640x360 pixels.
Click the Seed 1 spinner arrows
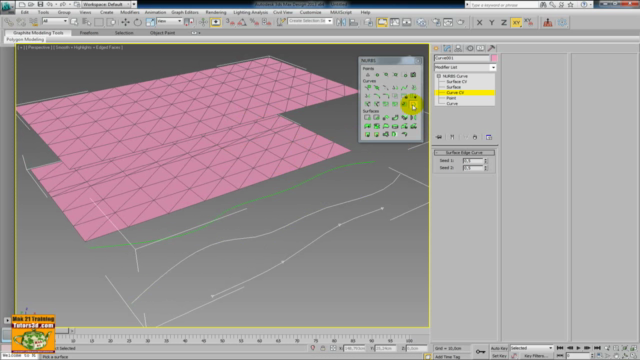486,161
